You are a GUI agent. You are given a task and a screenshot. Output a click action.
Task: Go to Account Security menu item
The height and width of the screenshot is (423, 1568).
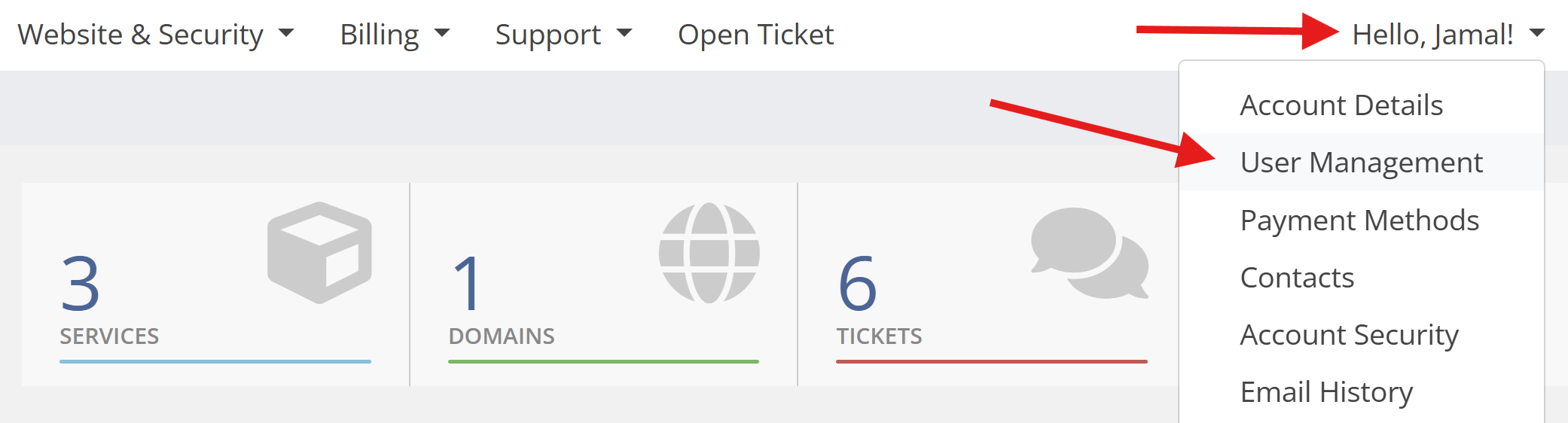pyautogui.click(x=1349, y=335)
